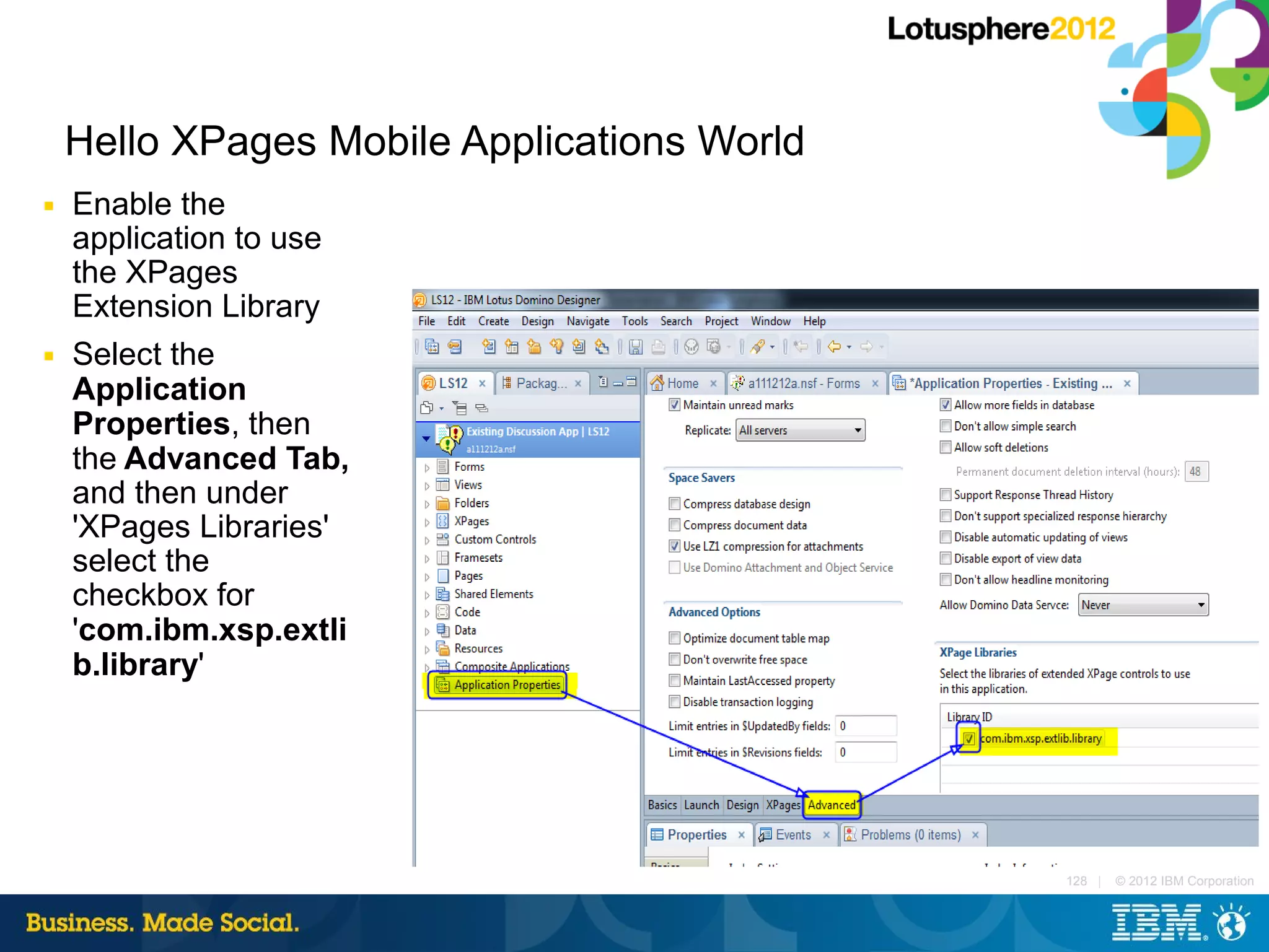Viewport: 1269px width, 952px height.
Task: Open the File menu
Action: [426, 321]
